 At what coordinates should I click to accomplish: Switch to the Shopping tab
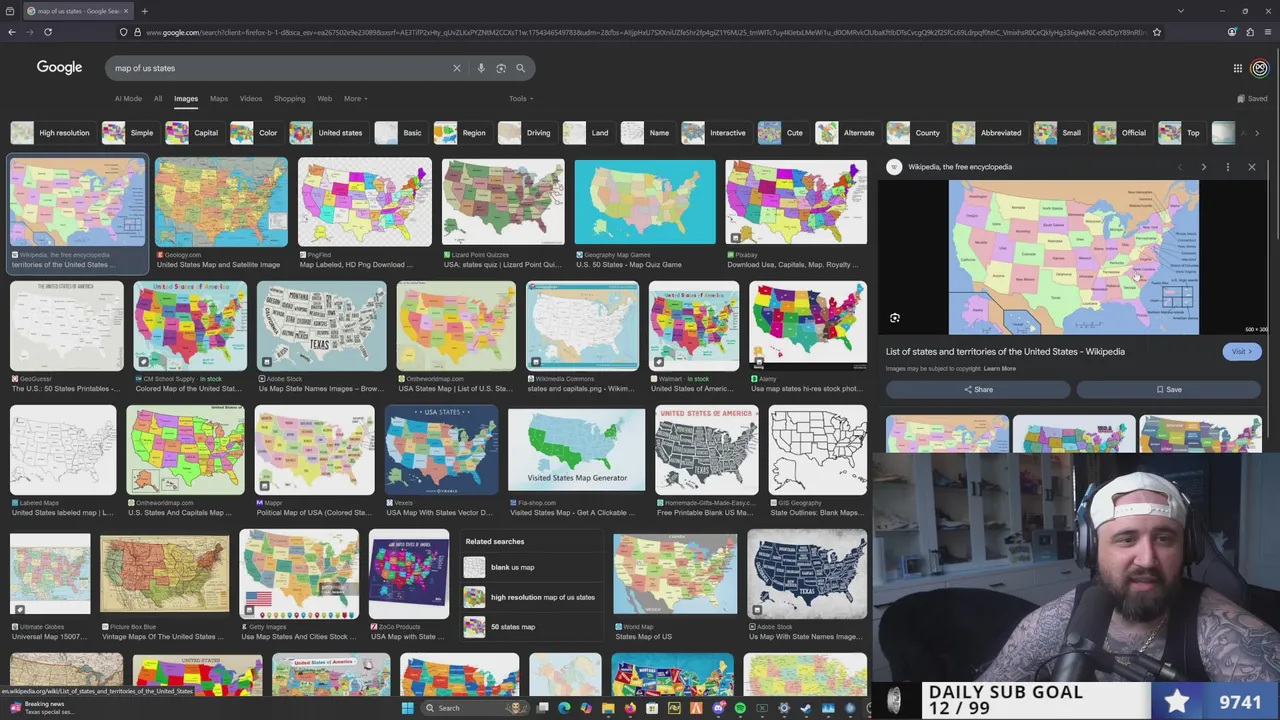point(290,99)
